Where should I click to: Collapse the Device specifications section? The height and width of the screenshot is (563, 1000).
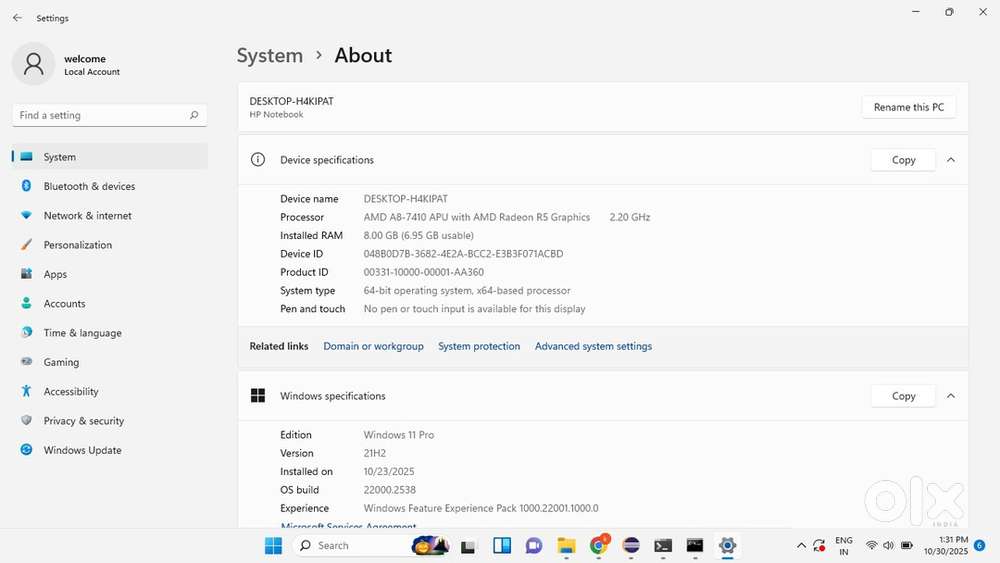pyautogui.click(x=951, y=159)
